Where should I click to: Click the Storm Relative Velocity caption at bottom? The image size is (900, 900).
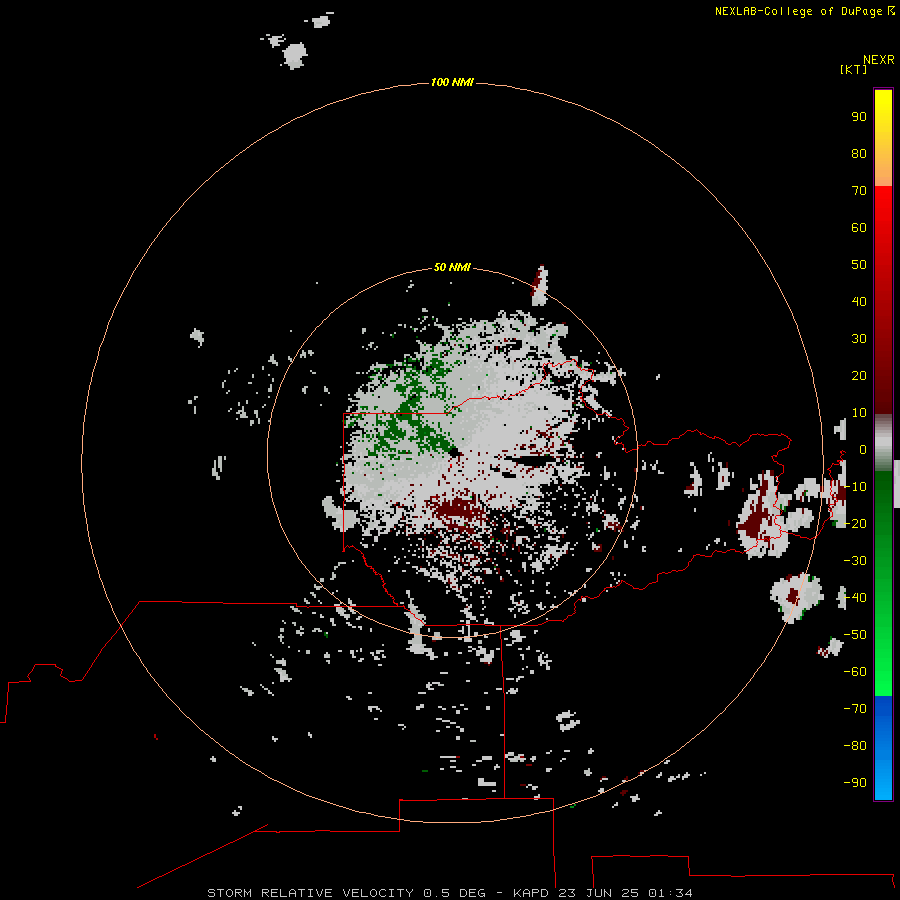[x=449, y=893]
